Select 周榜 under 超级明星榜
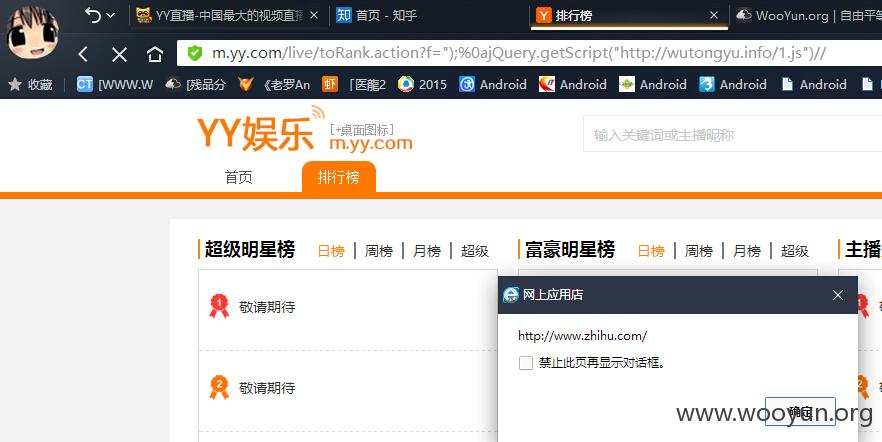The width and height of the screenshot is (882, 442). pos(379,251)
